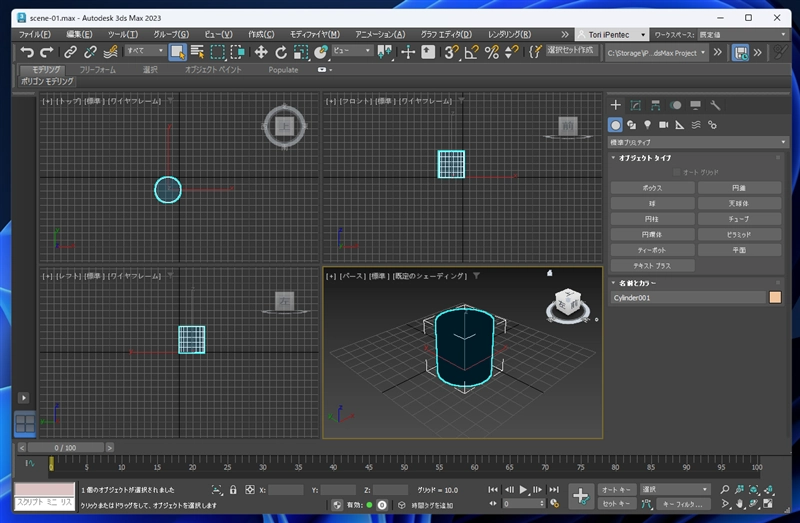Click the object color swatch
The width and height of the screenshot is (800, 523).
click(775, 297)
